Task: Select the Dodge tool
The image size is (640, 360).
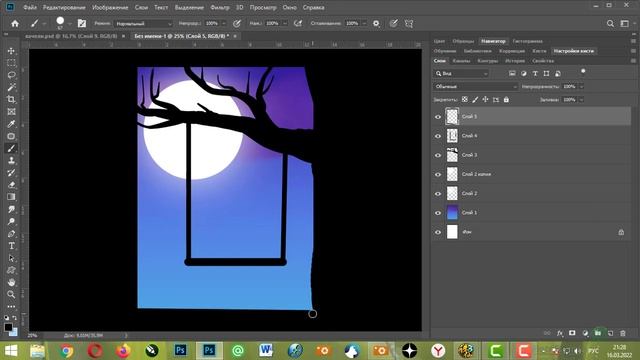Action: click(x=11, y=221)
